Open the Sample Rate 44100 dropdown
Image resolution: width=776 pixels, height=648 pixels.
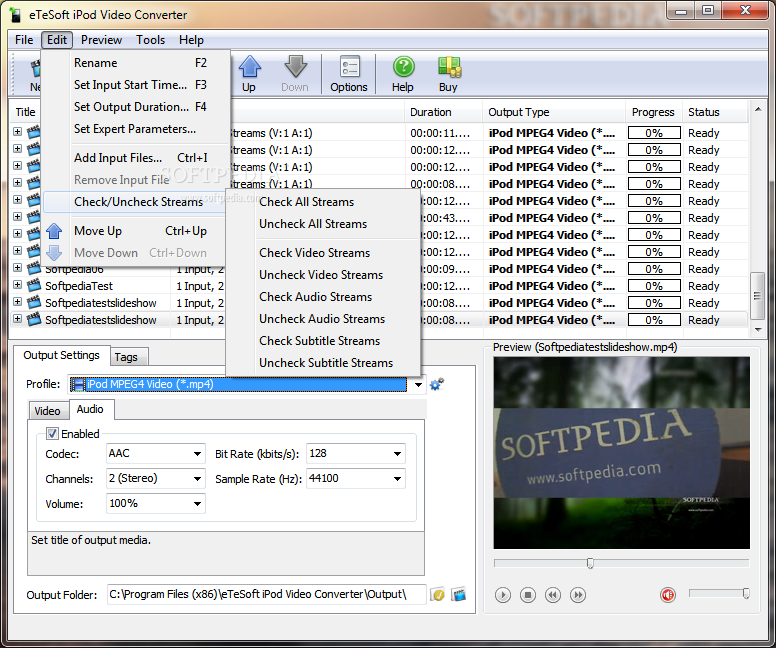tap(397, 479)
